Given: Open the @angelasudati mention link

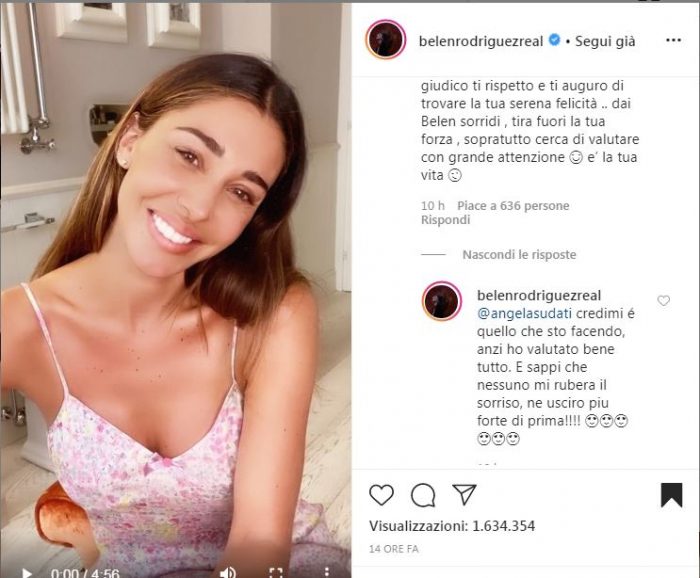Looking at the screenshot, I should click(524, 314).
